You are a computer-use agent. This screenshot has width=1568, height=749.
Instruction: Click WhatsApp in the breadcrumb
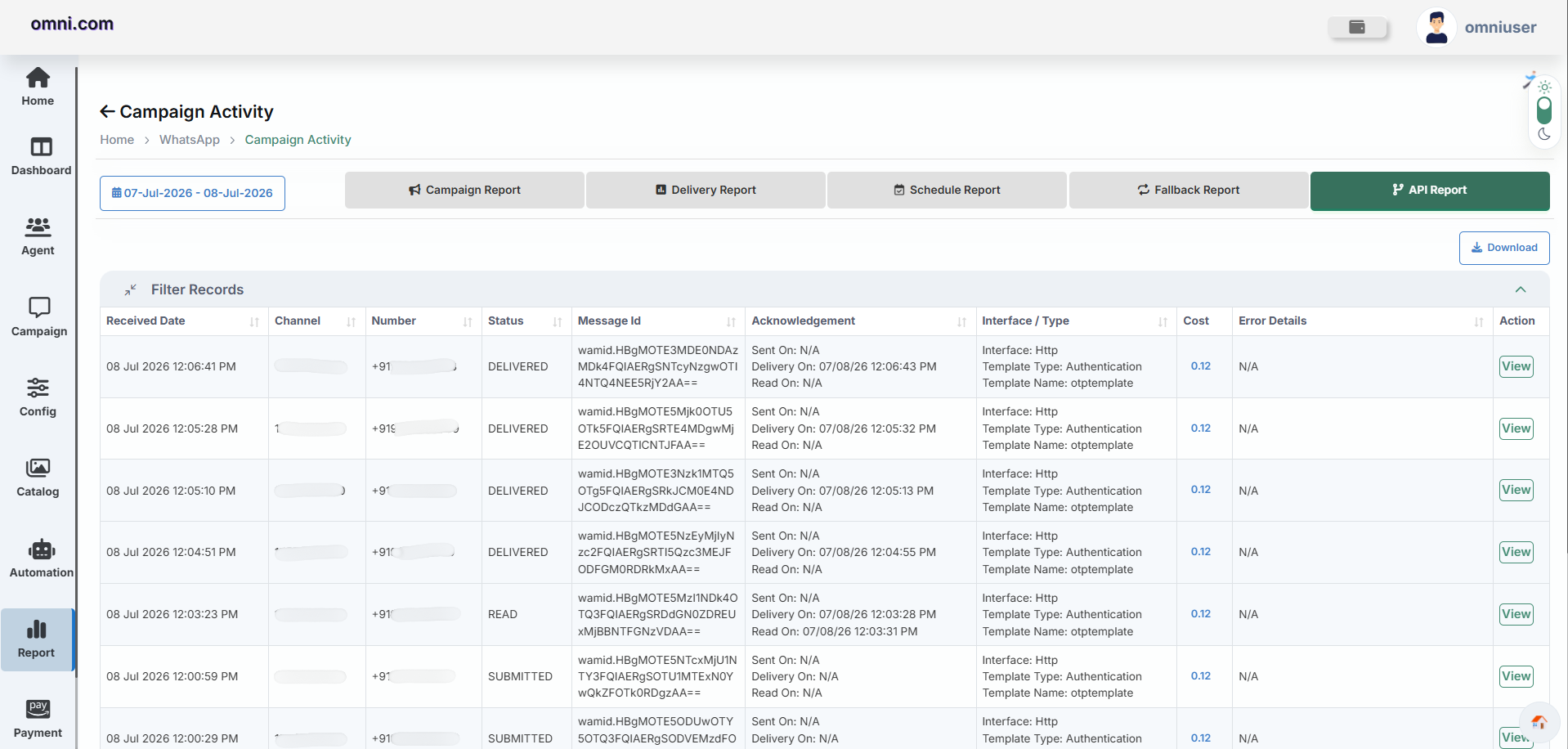190,140
